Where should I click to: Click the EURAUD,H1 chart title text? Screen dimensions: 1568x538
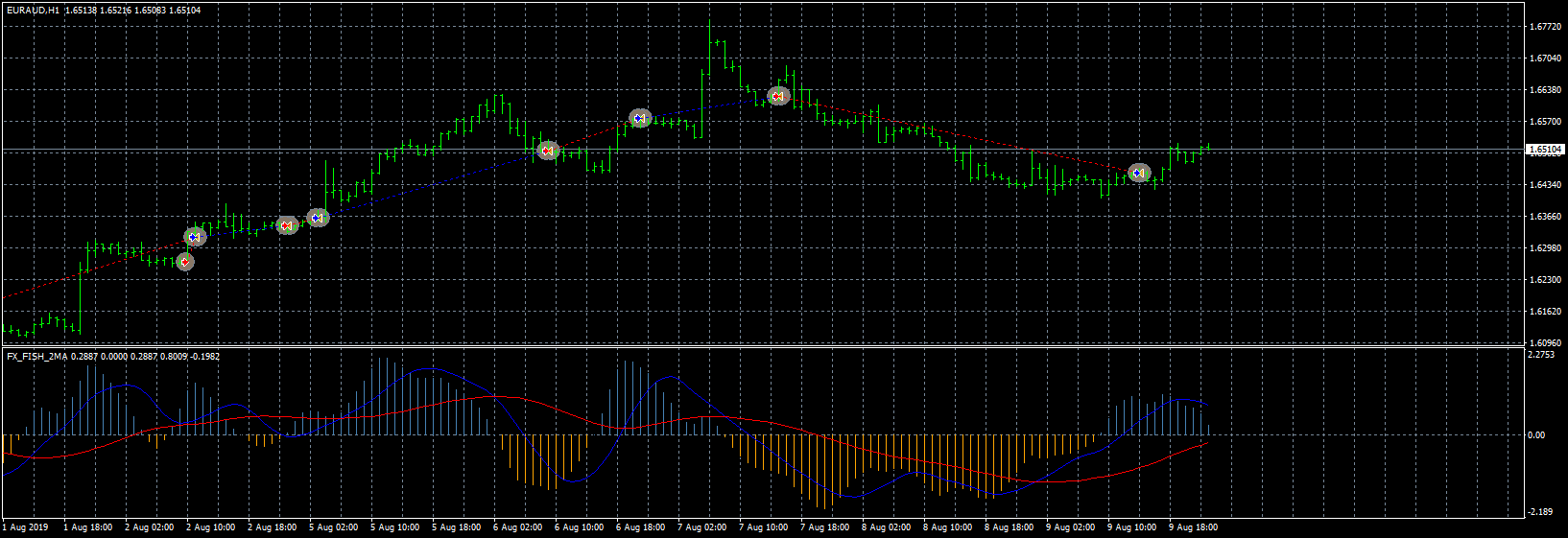point(33,10)
